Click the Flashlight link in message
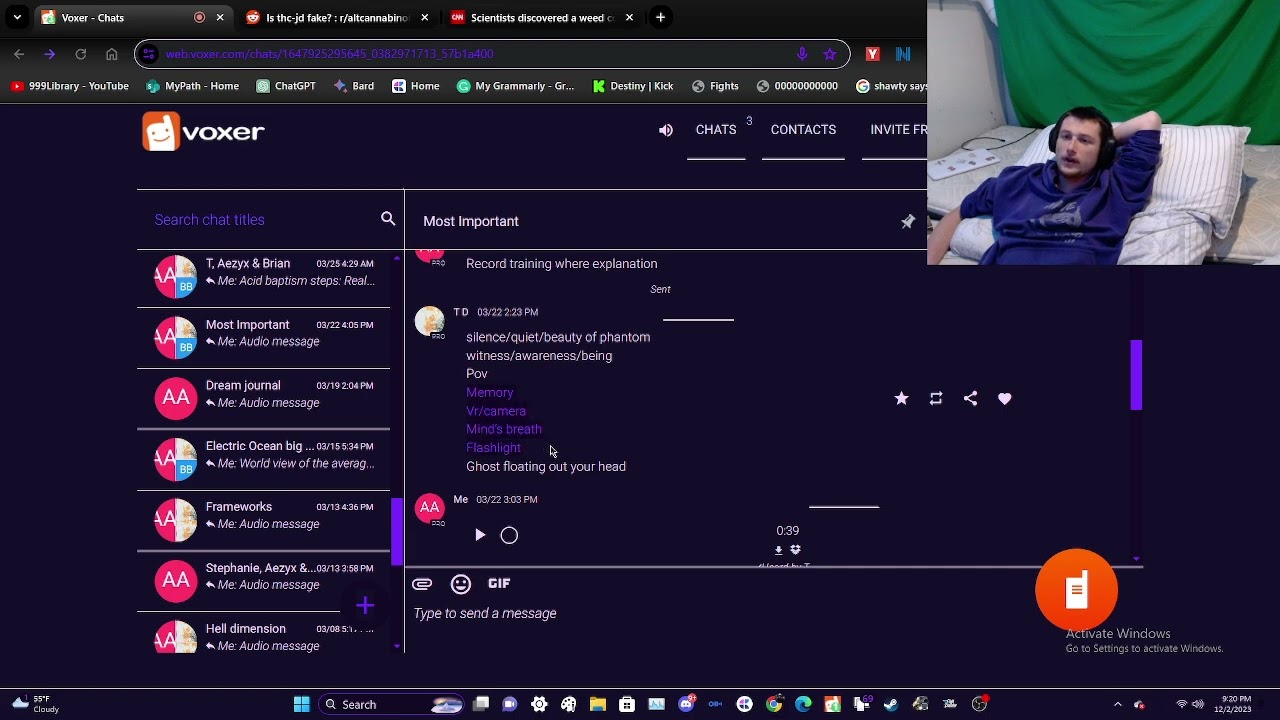Viewport: 1280px width, 720px height. click(493, 448)
